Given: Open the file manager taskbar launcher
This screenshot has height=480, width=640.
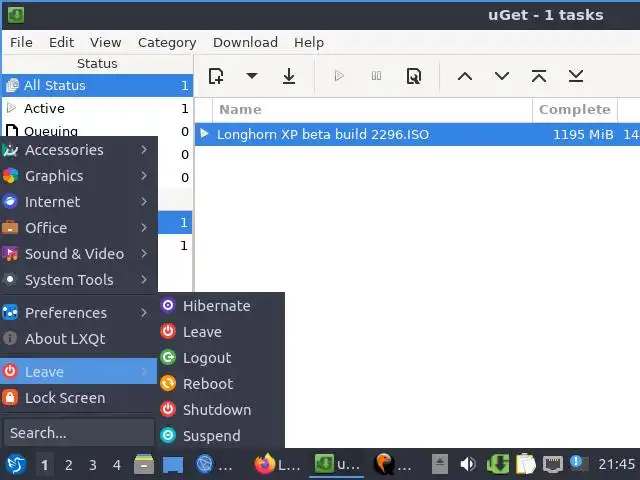Looking at the screenshot, I should pos(144,464).
